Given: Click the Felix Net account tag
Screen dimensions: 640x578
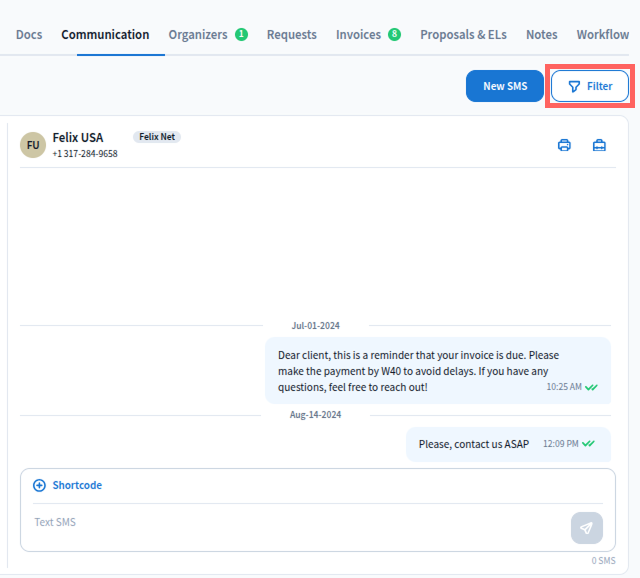Looking at the screenshot, I should pyautogui.click(x=157, y=137).
